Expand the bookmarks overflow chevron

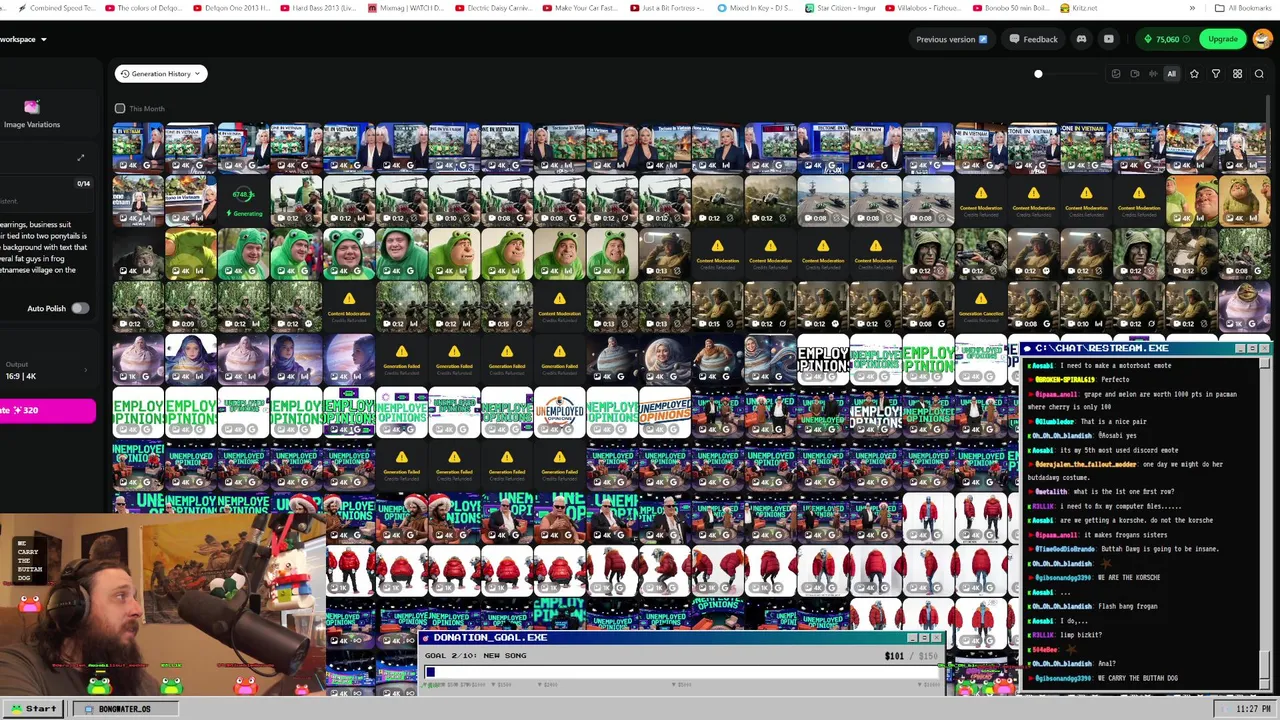[x=1192, y=8]
